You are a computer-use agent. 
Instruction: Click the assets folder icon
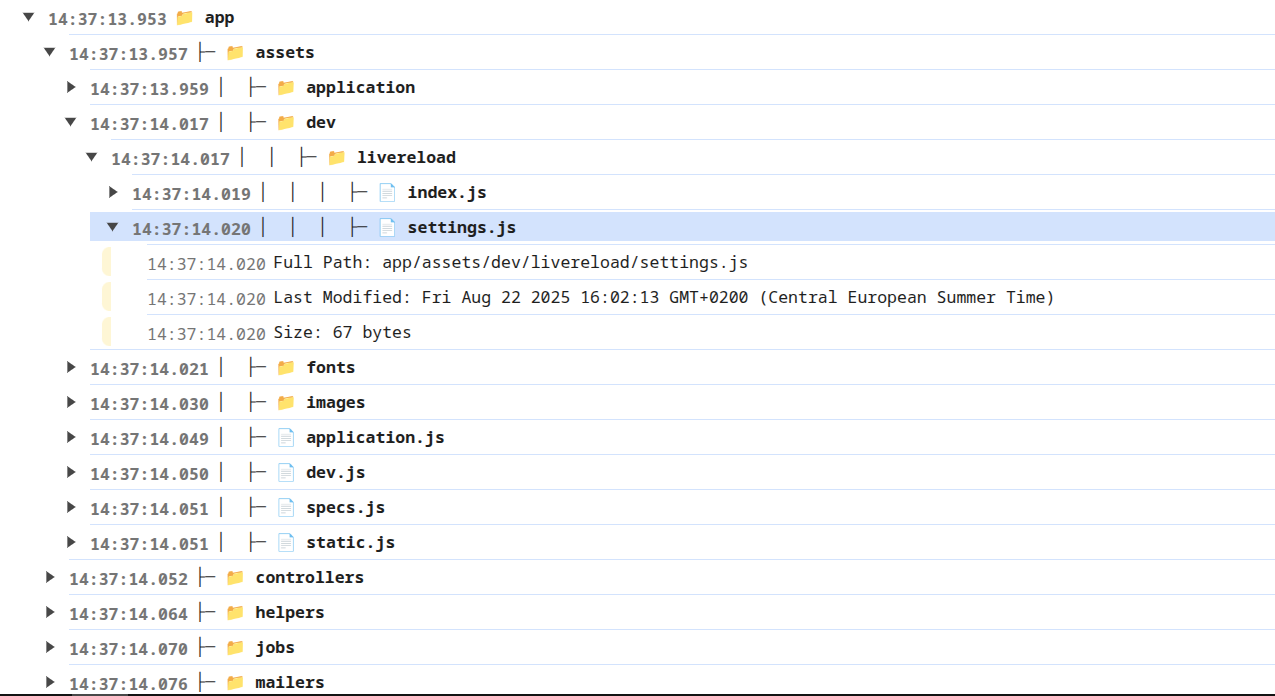[x=235, y=53]
